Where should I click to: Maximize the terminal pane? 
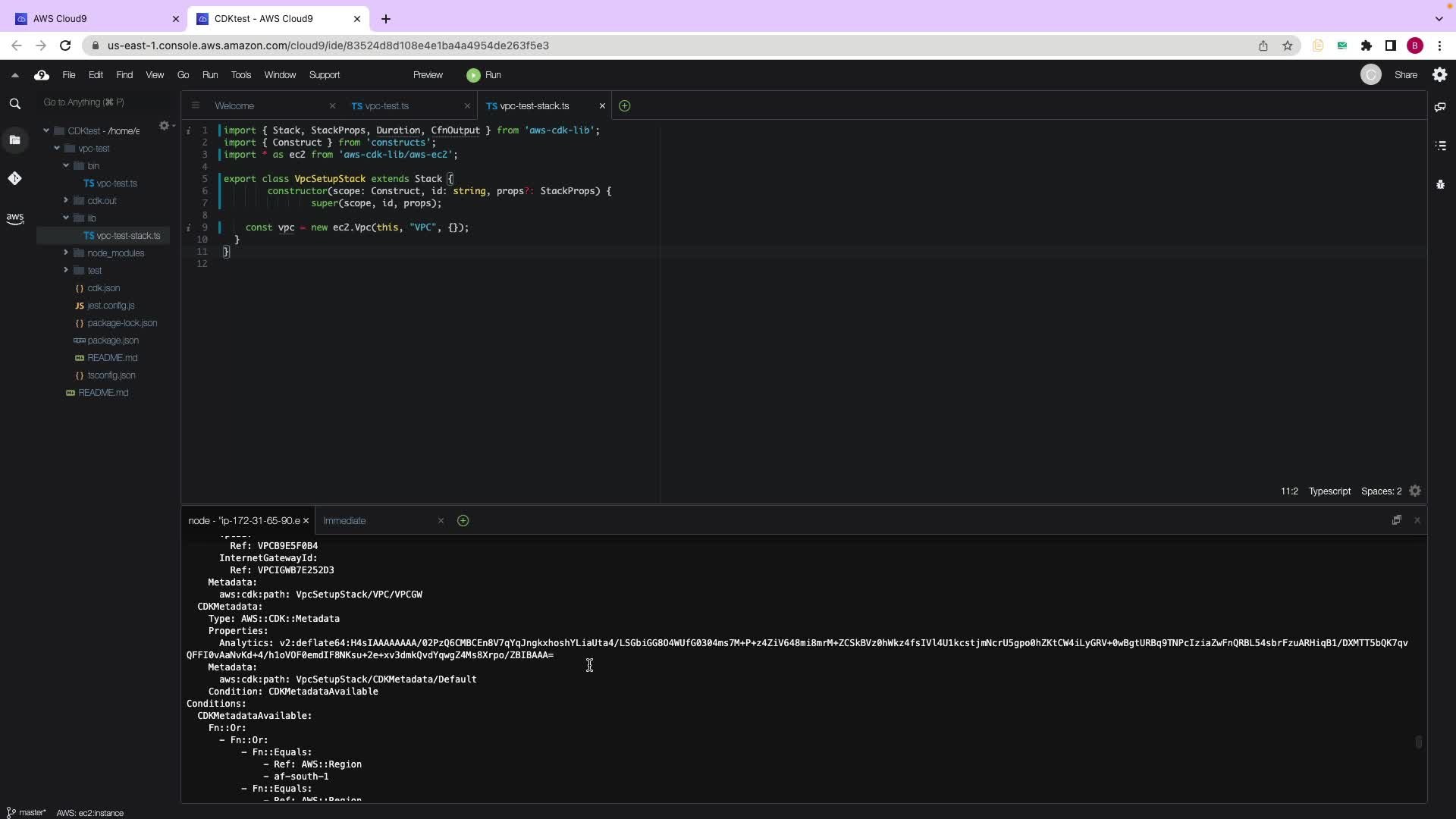pyautogui.click(x=1396, y=520)
